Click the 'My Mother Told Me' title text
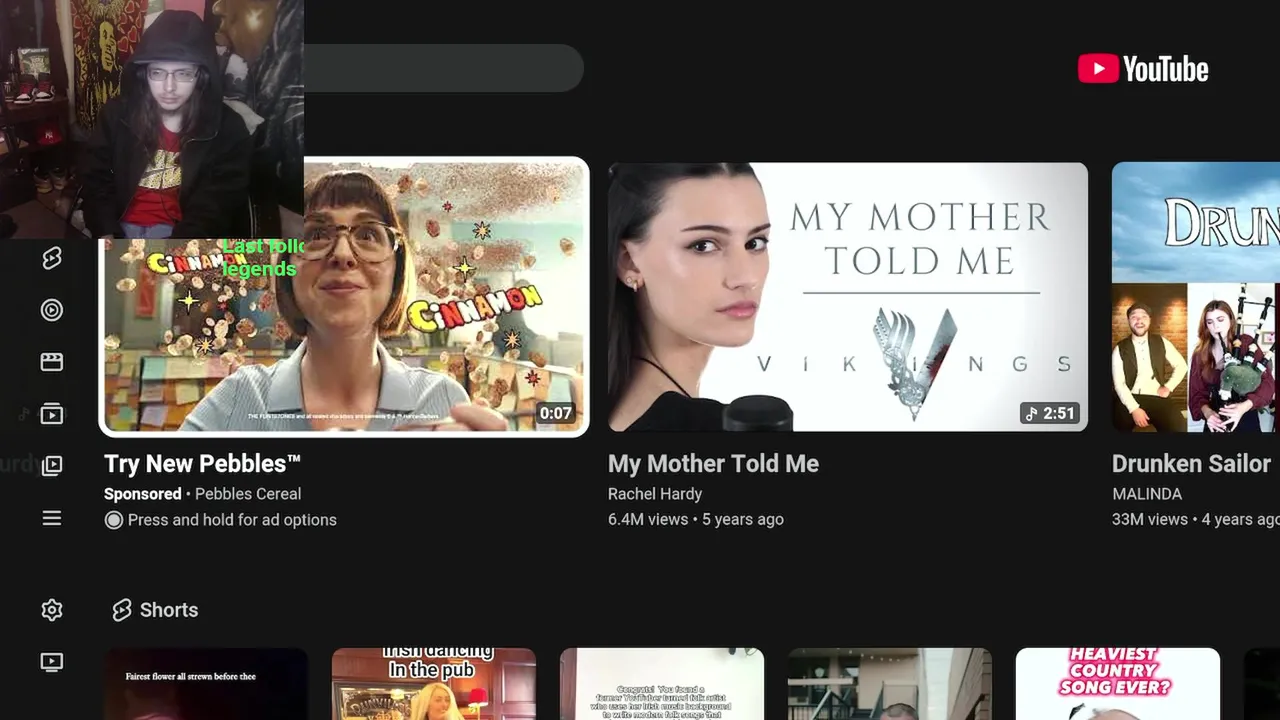1280x720 pixels. 713,464
